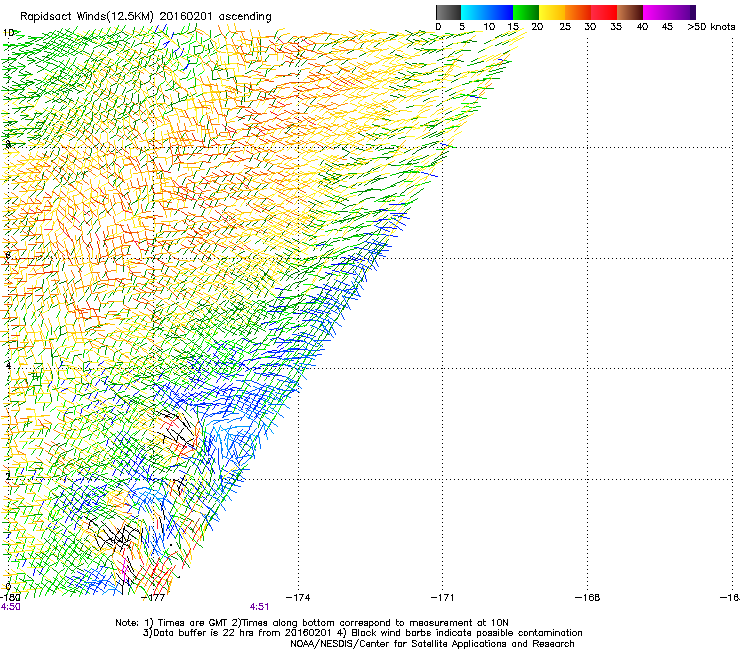This screenshot has width=740, height=650.
Task: Click the brown 35-40 knots legend swatch
Action: pyautogui.click(x=630, y=12)
